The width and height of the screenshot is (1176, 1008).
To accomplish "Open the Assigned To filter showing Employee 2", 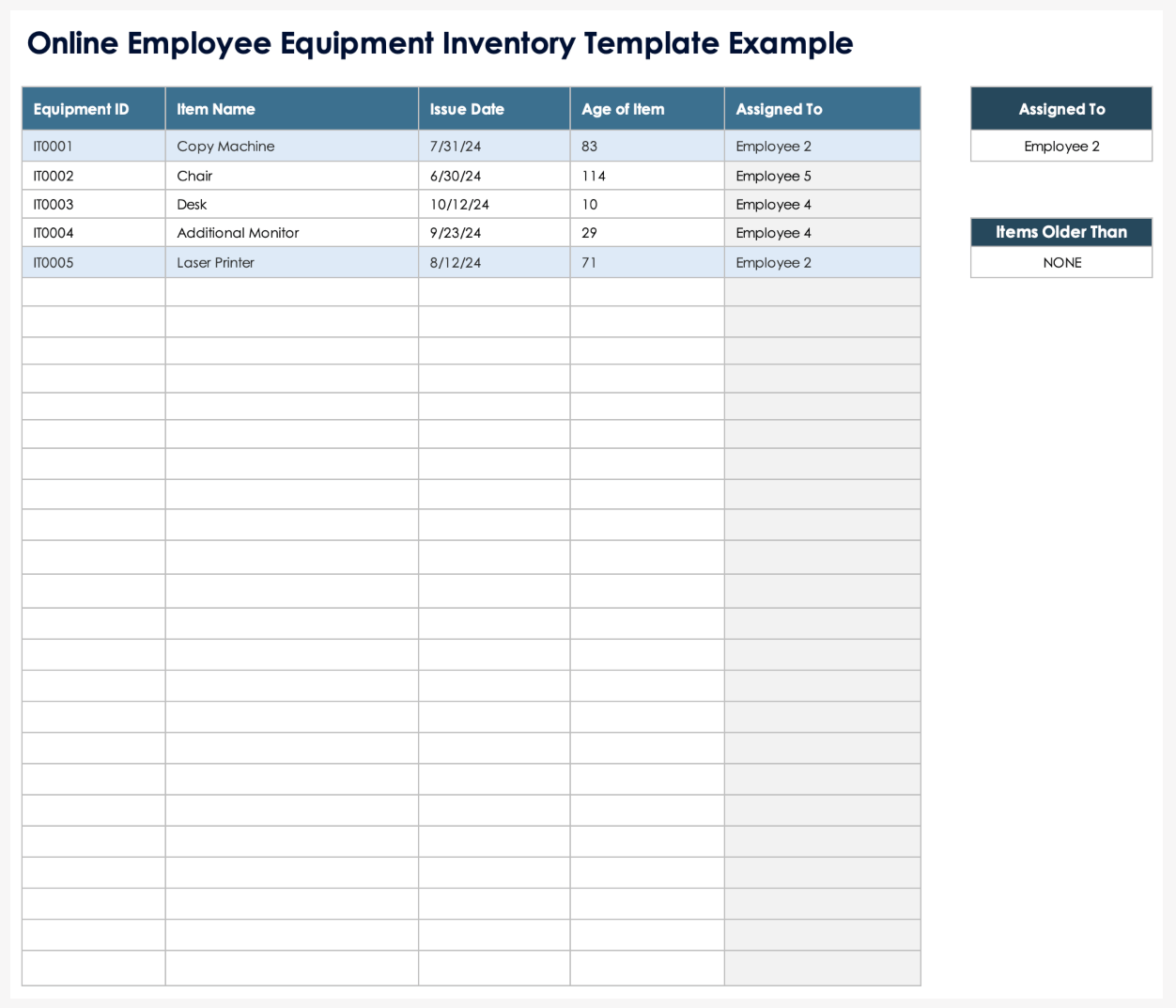I will tap(1060, 147).
